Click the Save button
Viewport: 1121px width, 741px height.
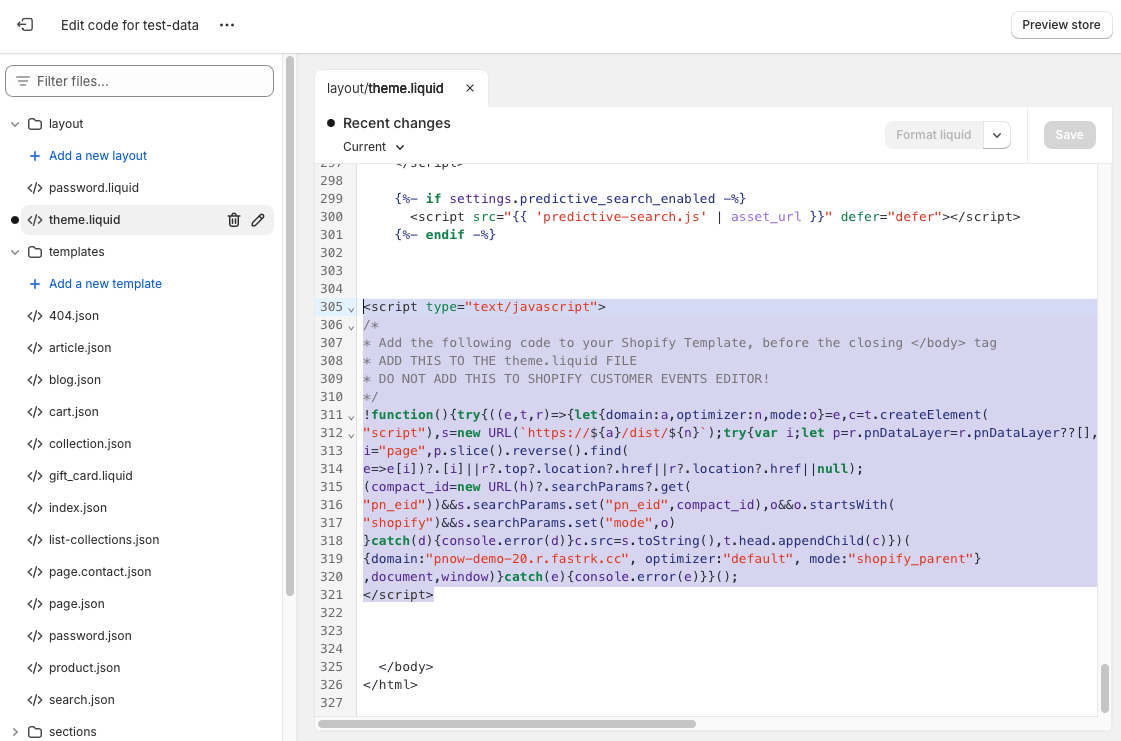1069,135
